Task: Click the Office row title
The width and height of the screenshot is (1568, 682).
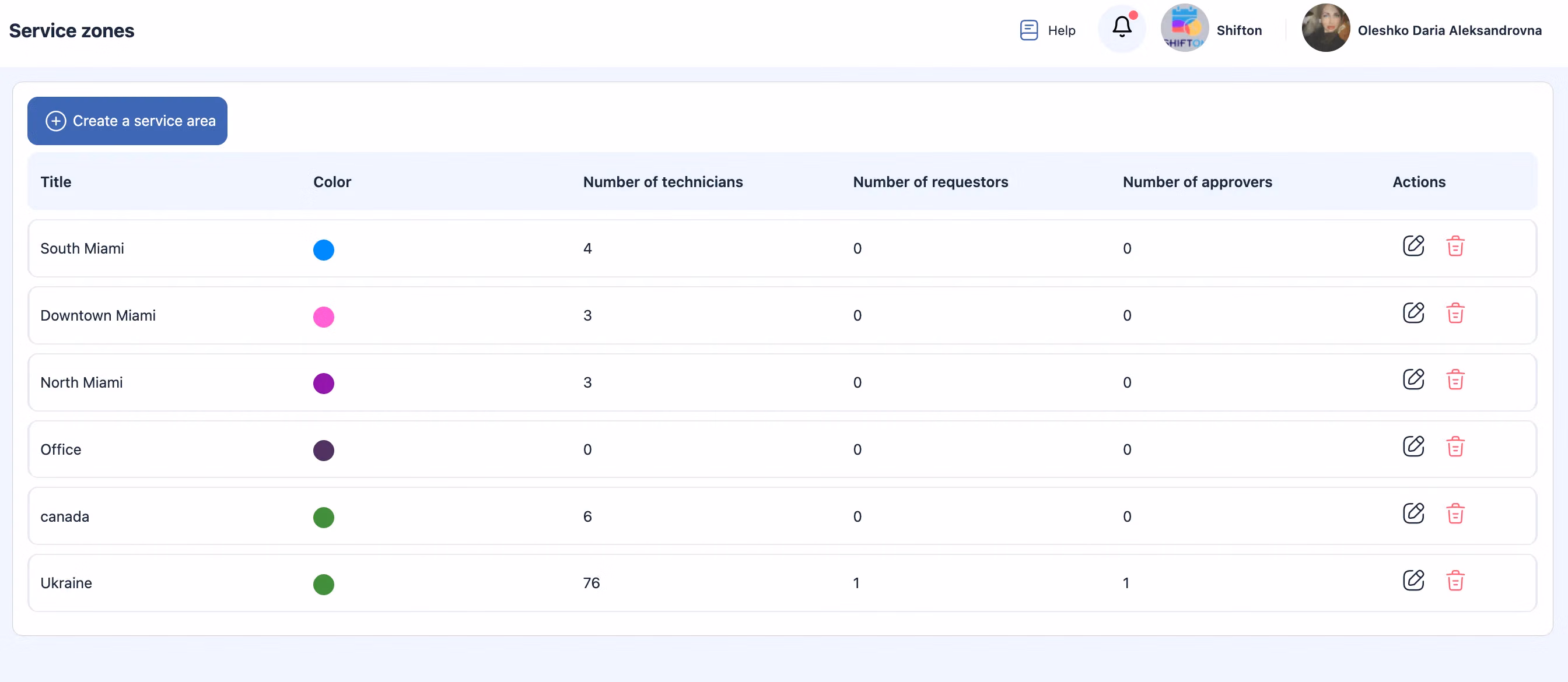Action: (60, 449)
